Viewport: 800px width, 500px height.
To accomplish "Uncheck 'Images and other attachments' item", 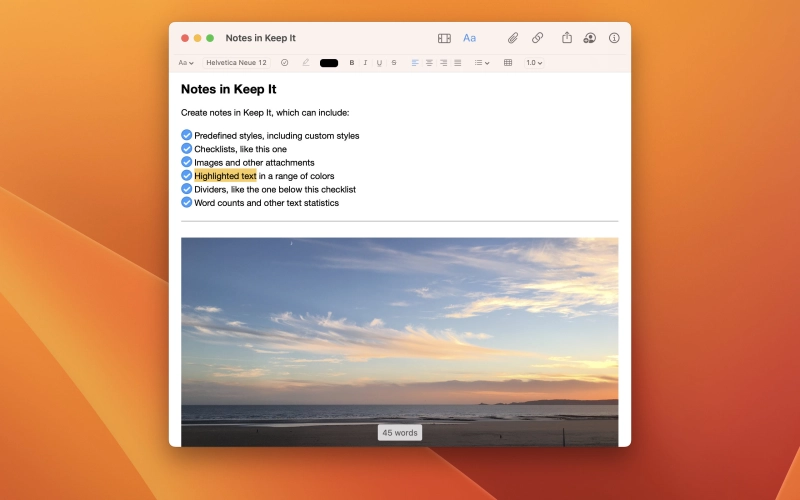I will coord(186,162).
